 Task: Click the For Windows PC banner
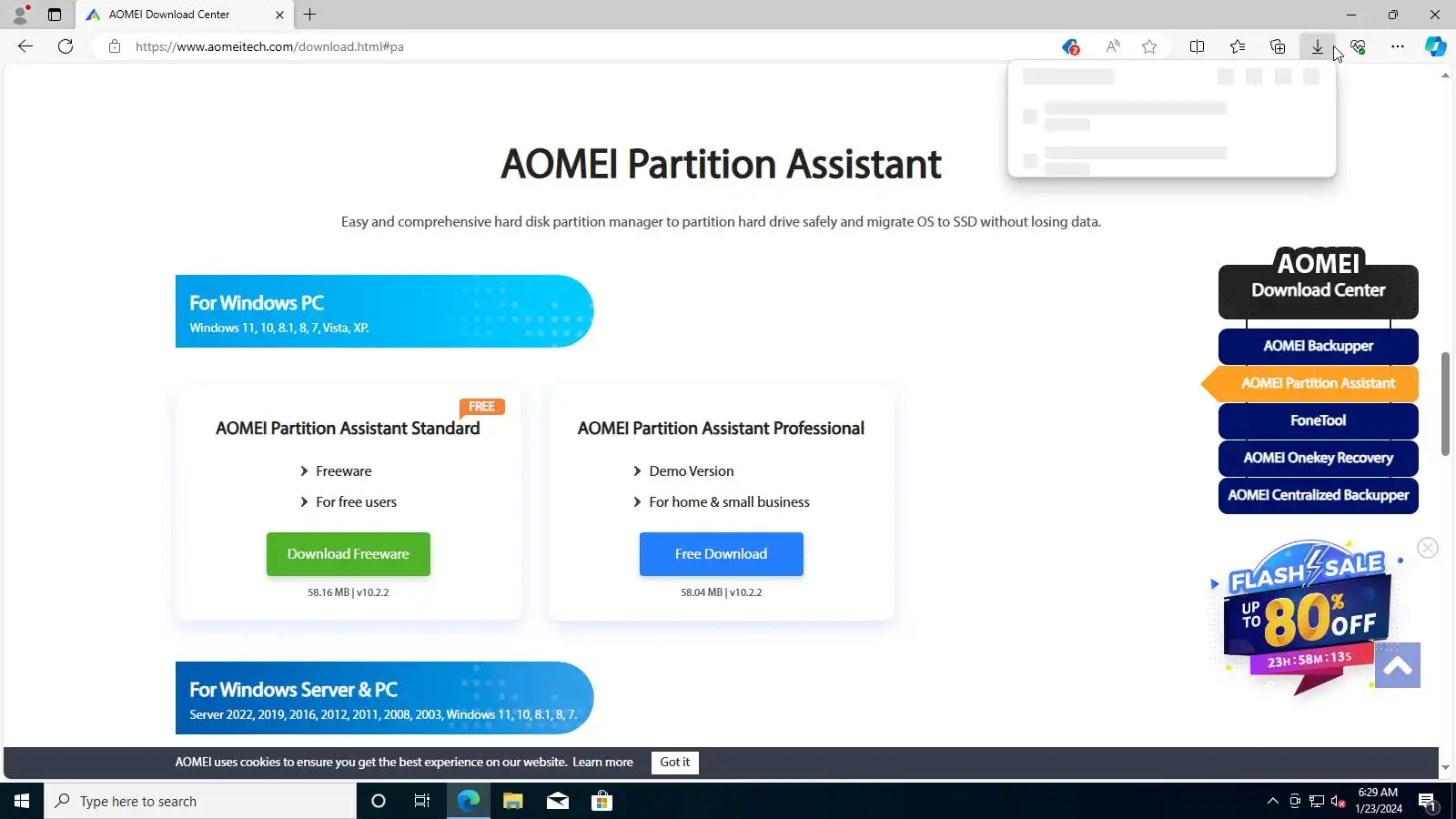tap(384, 311)
